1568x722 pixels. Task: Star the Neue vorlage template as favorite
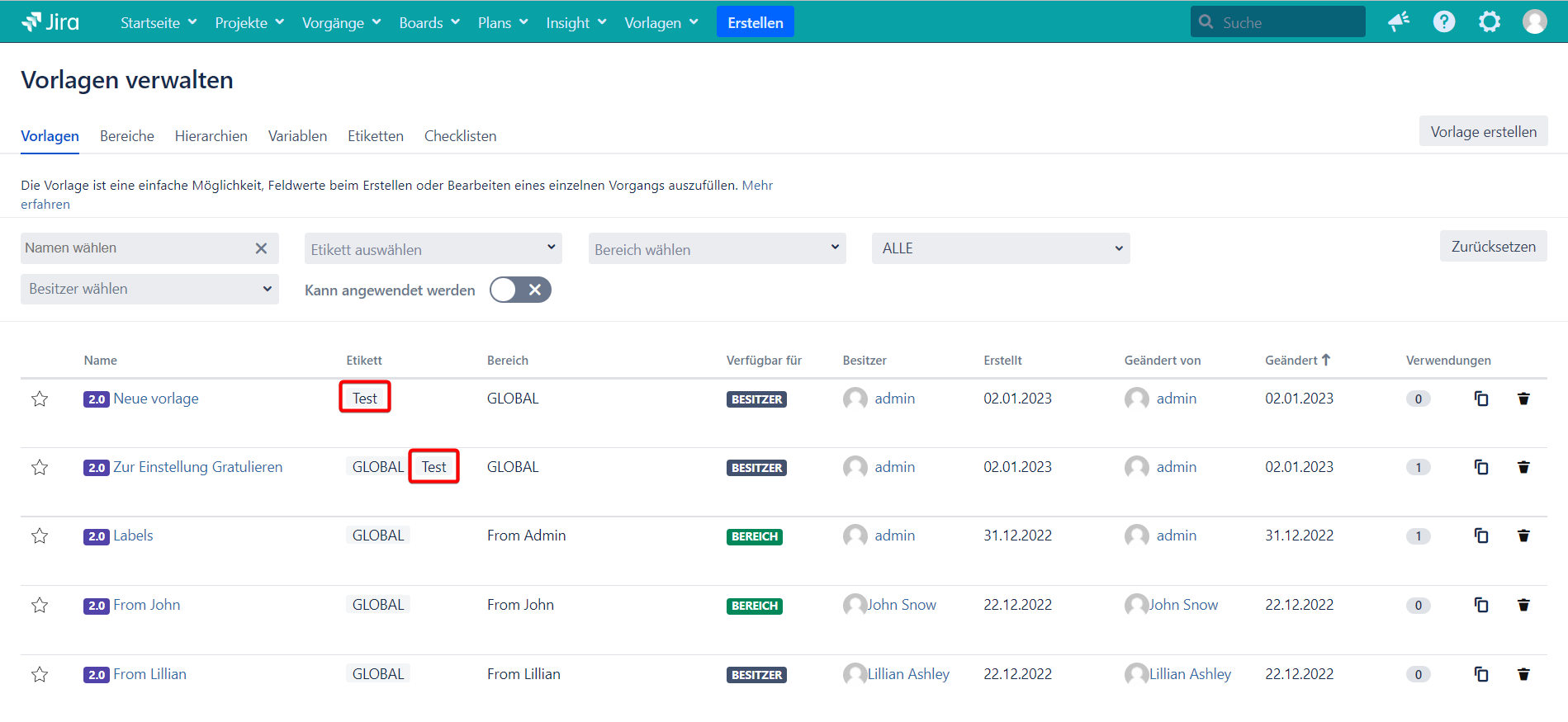point(40,399)
